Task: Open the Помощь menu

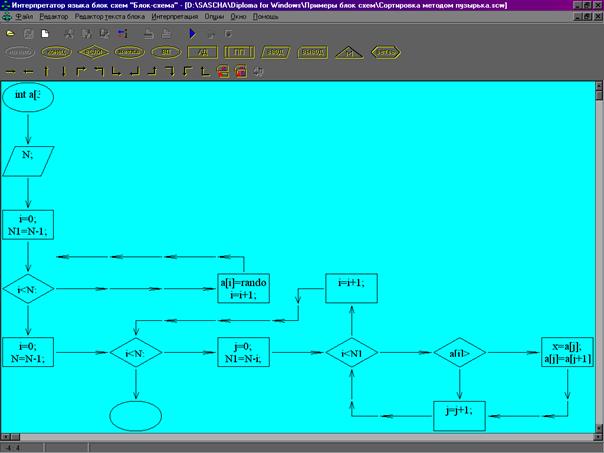Action: pyautogui.click(x=266, y=18)
